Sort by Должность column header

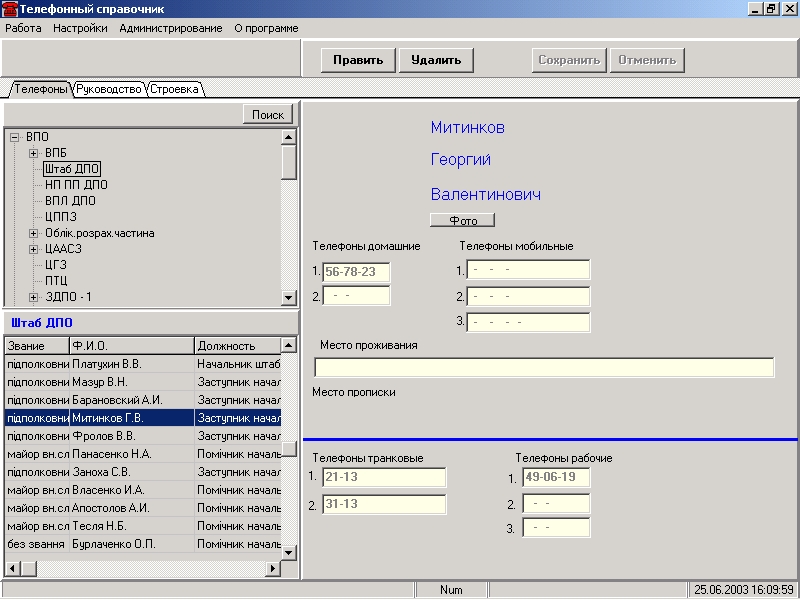click(x=238, y=345)
